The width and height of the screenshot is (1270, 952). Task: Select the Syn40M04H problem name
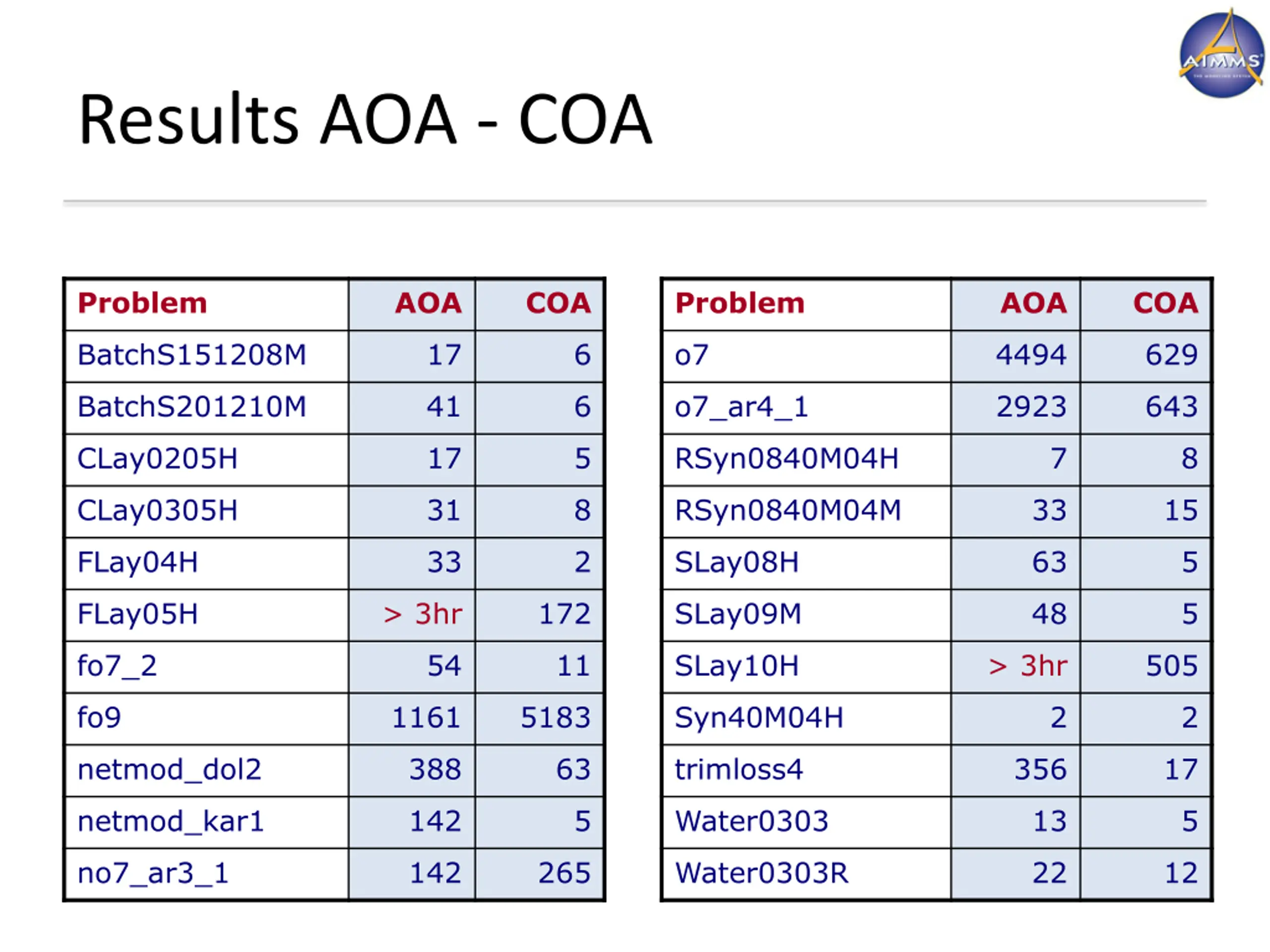click(759, 718)
